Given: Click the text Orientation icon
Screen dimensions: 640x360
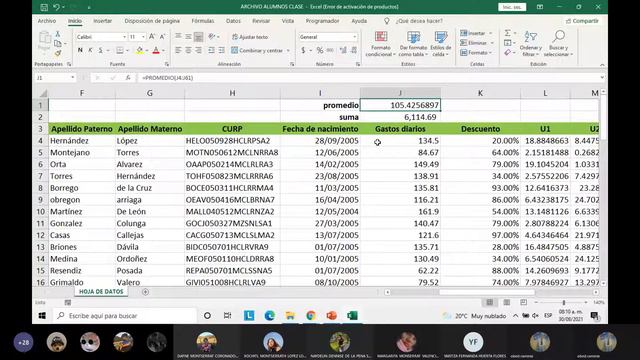Looking at the screenshot, I should 212,37.
